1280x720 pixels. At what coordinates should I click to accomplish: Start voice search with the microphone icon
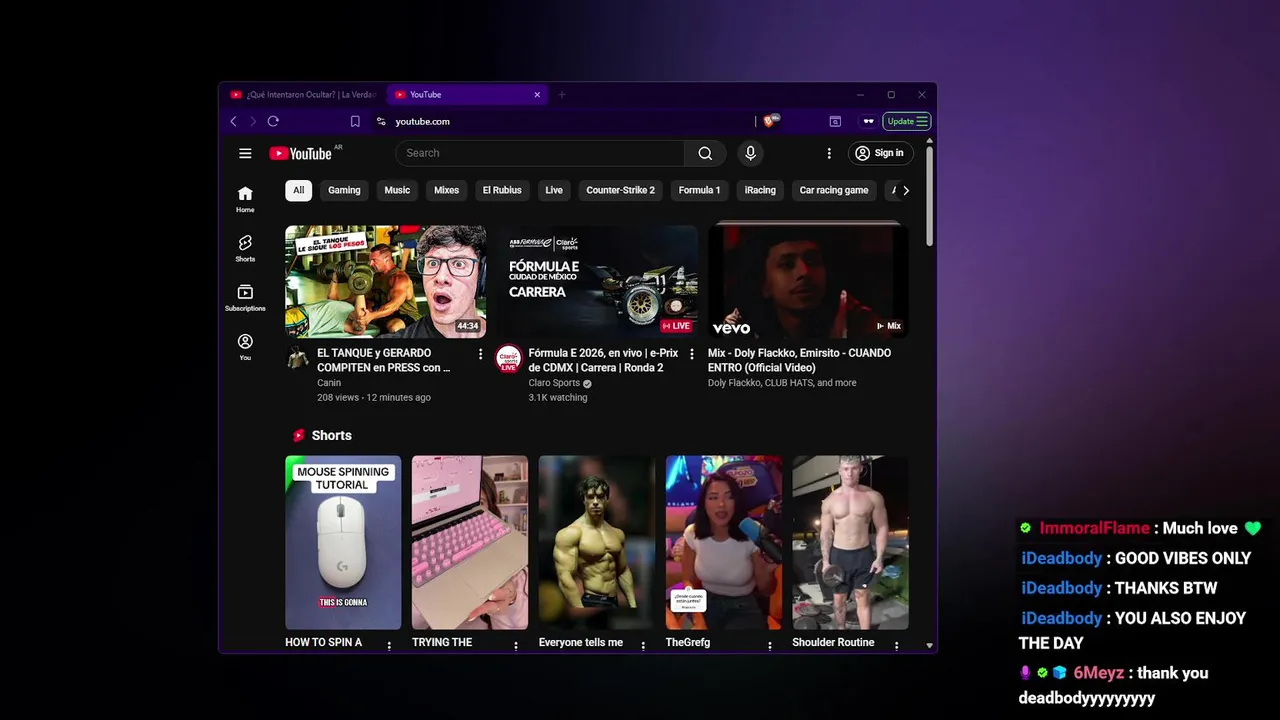(x=750, y=153)
